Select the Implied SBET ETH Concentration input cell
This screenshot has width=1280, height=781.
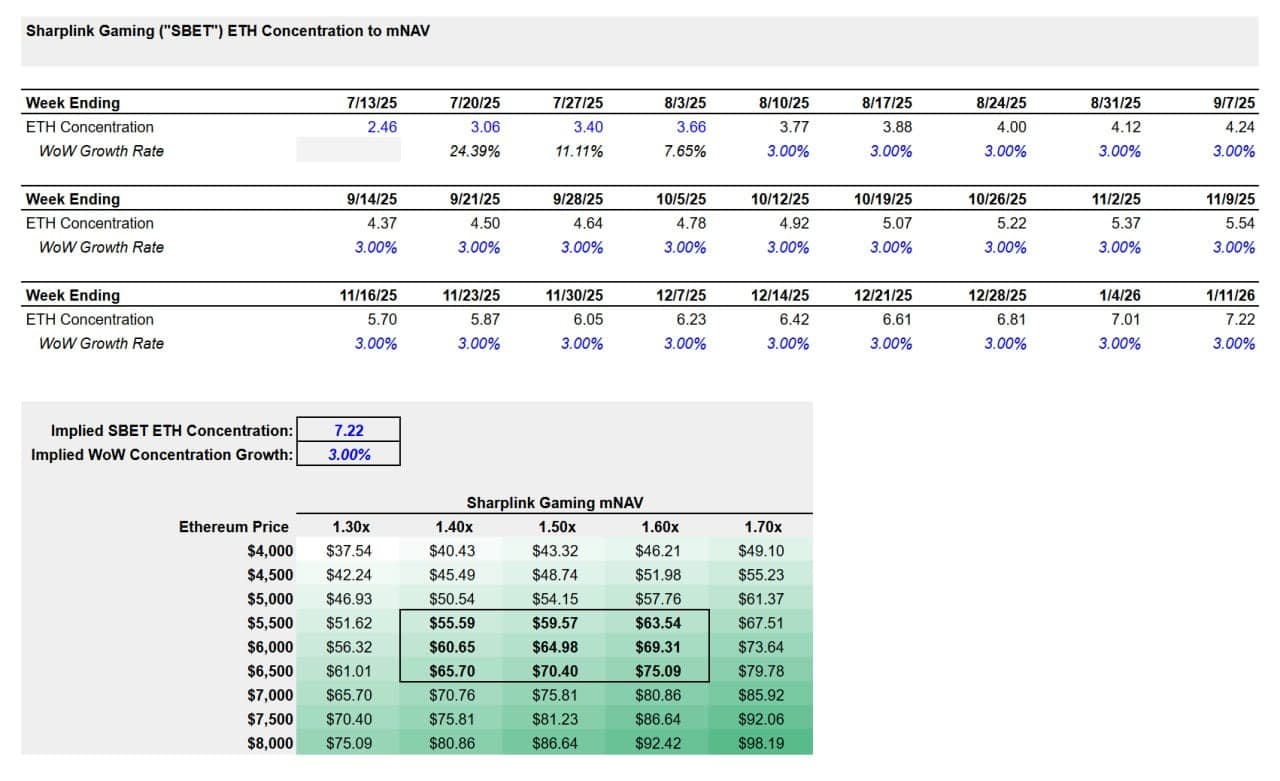(348, 430)
